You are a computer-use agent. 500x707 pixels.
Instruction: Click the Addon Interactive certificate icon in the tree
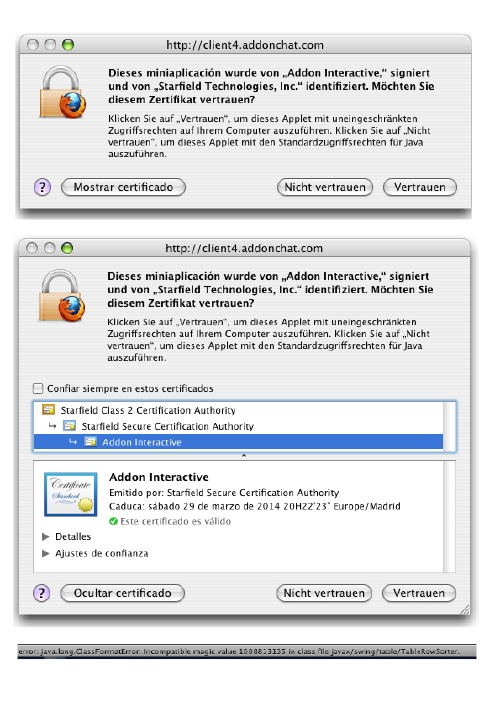(x=90, y=442)
